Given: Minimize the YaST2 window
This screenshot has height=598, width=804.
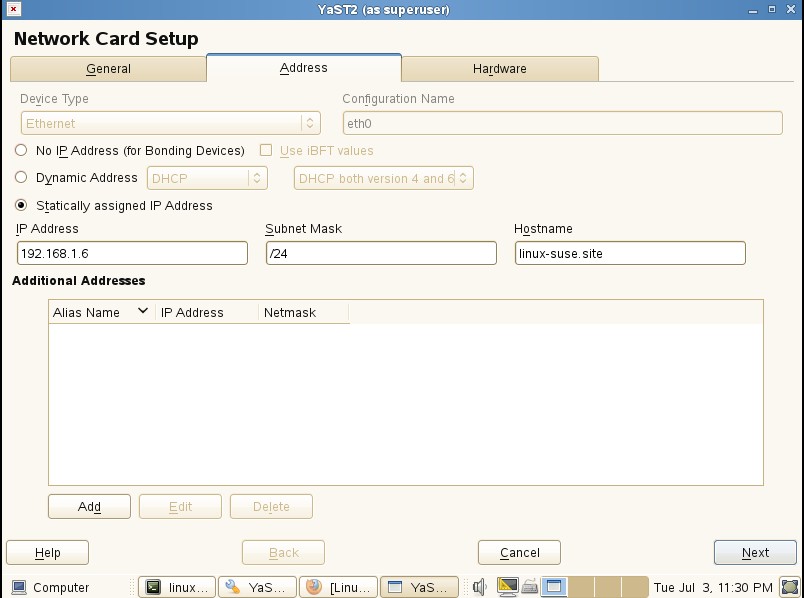Looking at the screenshot, I should [753, 10].
